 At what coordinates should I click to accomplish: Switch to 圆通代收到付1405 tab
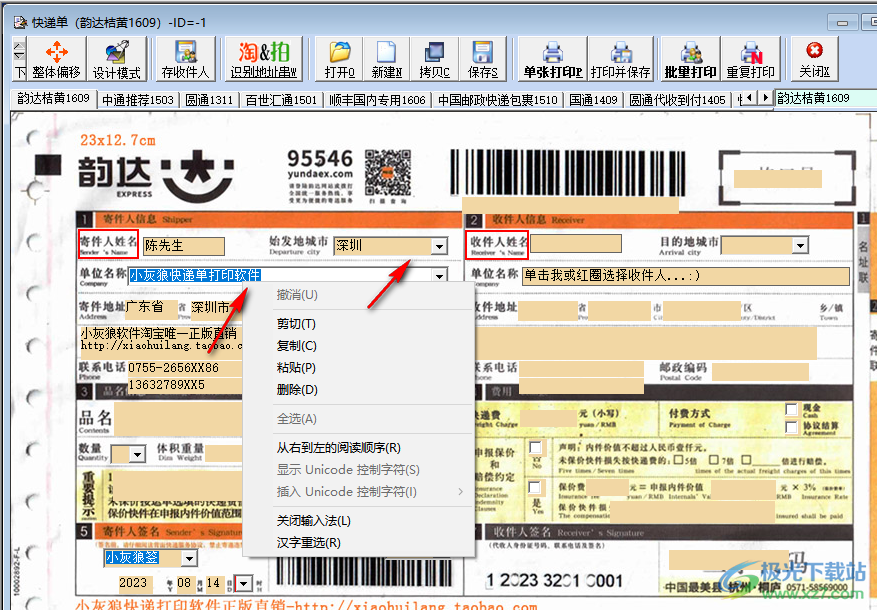tap(677, 100)
